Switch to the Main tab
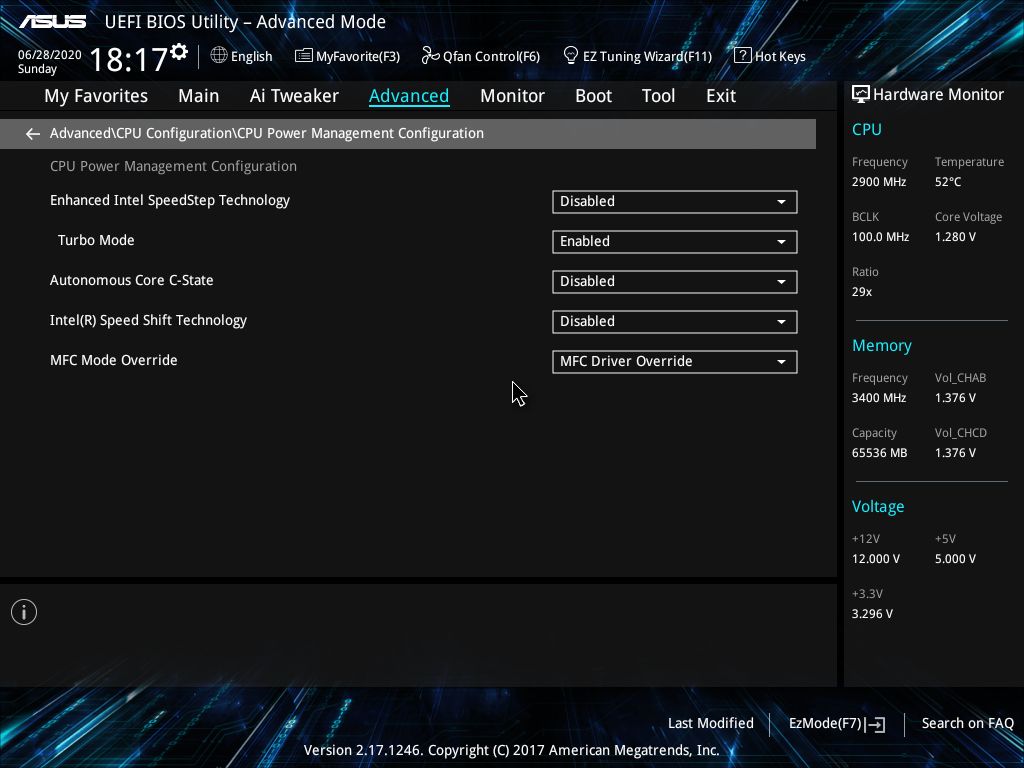Image resolution: width=1024 pixels, height=768 pixels. click(199, 96)
